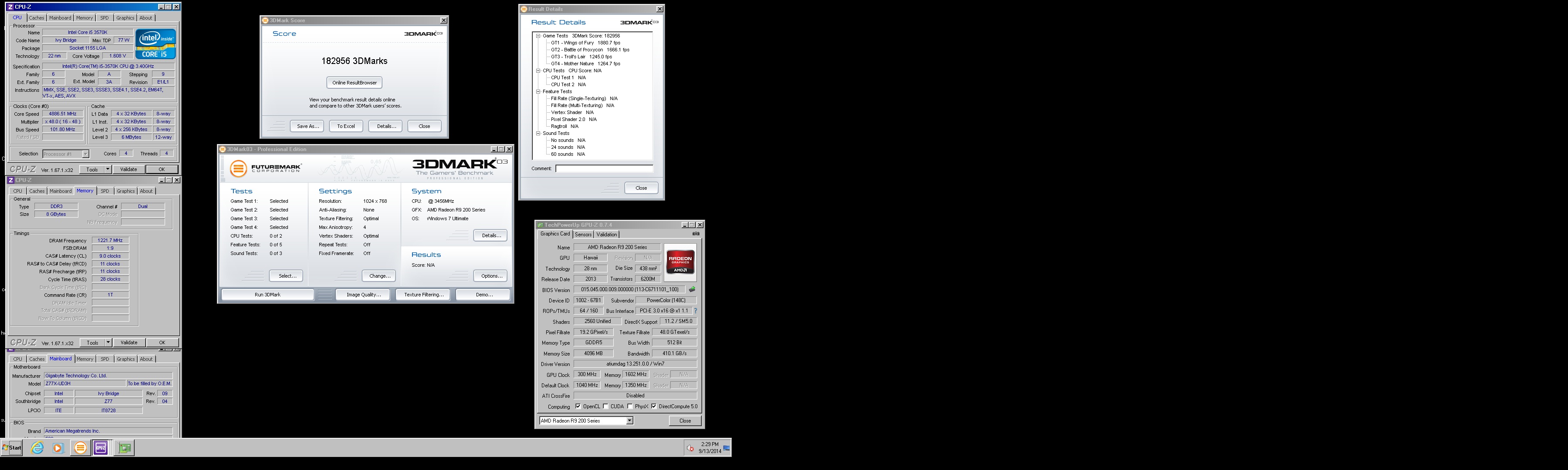Image resolution: width=1568 pixels, height=470 pixels.
Task: Select the GT3 - Troll's Lair row
Action: (581, 57)
